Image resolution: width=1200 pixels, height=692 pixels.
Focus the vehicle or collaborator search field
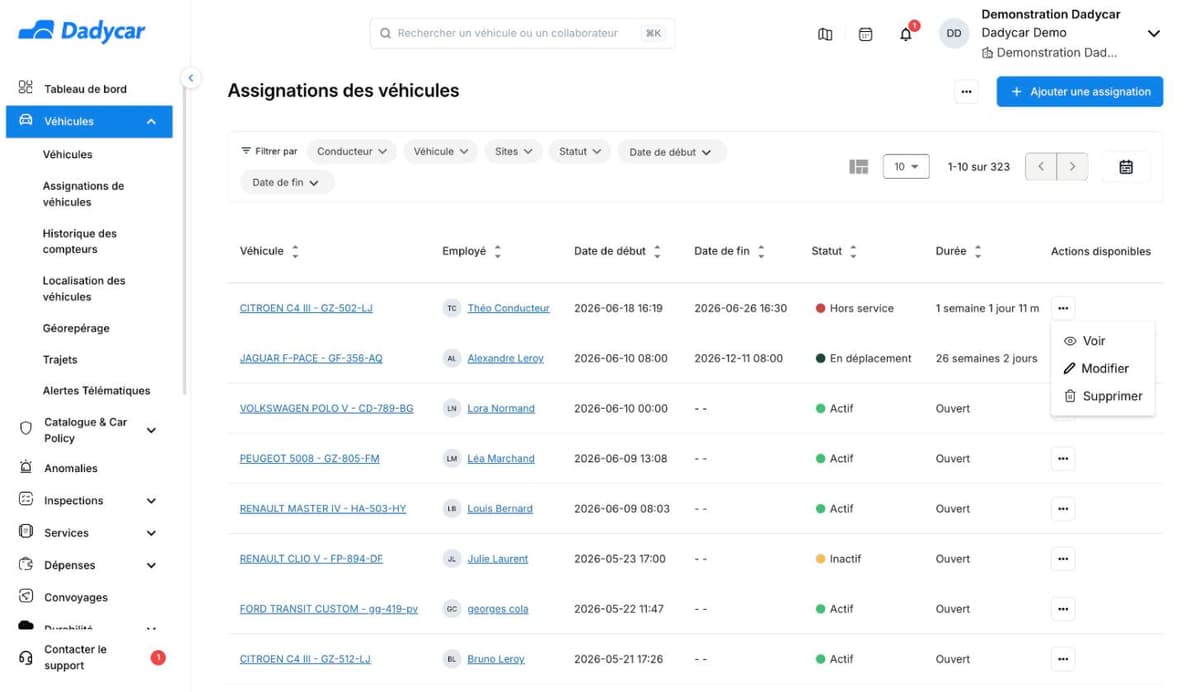pos(522,33)
